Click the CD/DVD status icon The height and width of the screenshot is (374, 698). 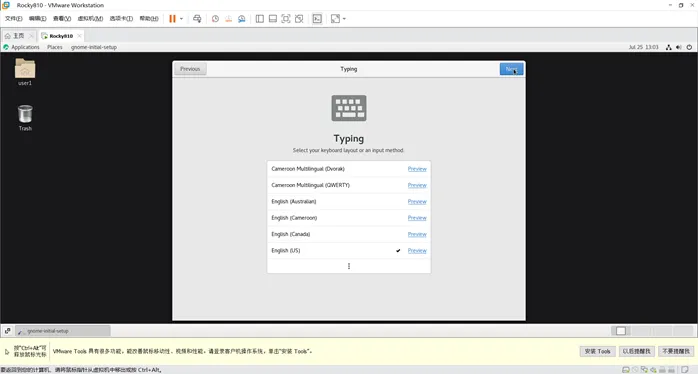pyautogui.click(x=635, y=370)
